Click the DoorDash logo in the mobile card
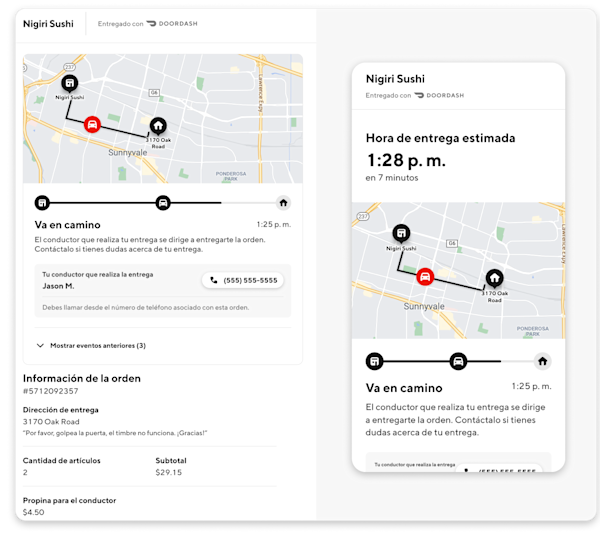Image resolution: width=600 pixels, height=536 pixels. 439,95
